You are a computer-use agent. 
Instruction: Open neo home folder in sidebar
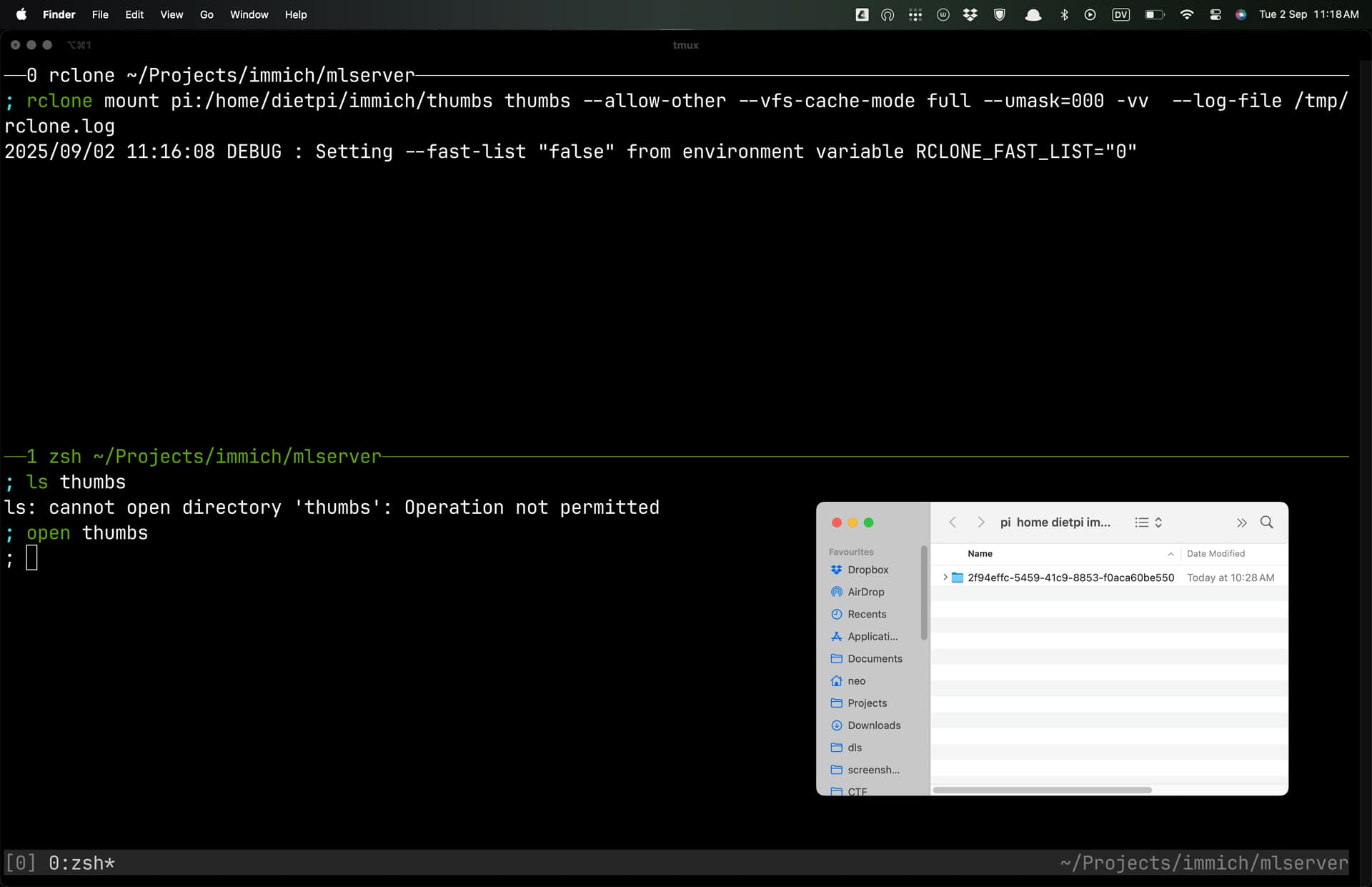(x=856, y=680)
